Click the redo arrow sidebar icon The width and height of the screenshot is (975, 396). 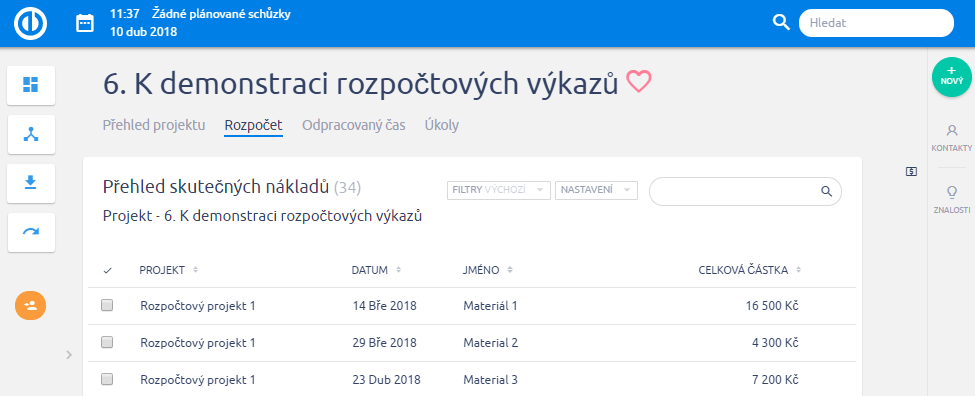click(x=31, y=232)
